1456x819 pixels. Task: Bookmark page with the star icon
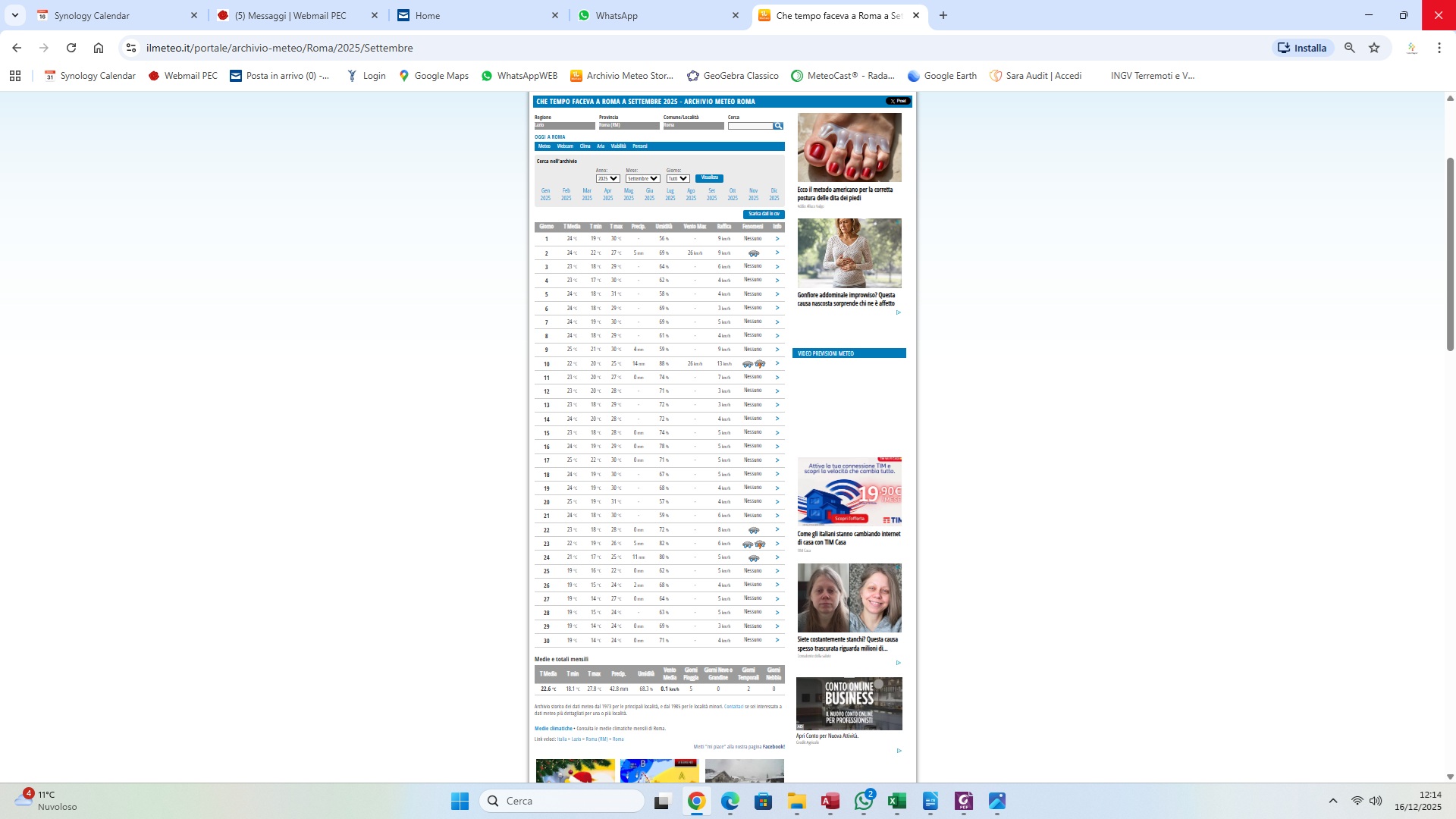1374,48
